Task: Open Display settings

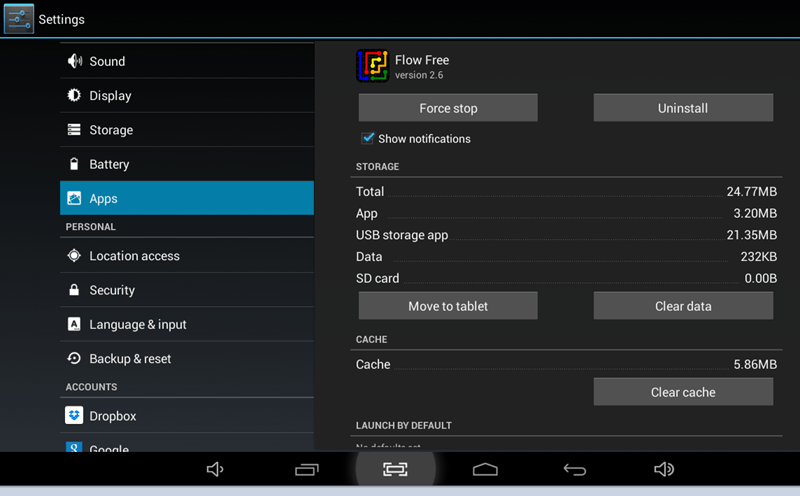Action: pos(187,95)
